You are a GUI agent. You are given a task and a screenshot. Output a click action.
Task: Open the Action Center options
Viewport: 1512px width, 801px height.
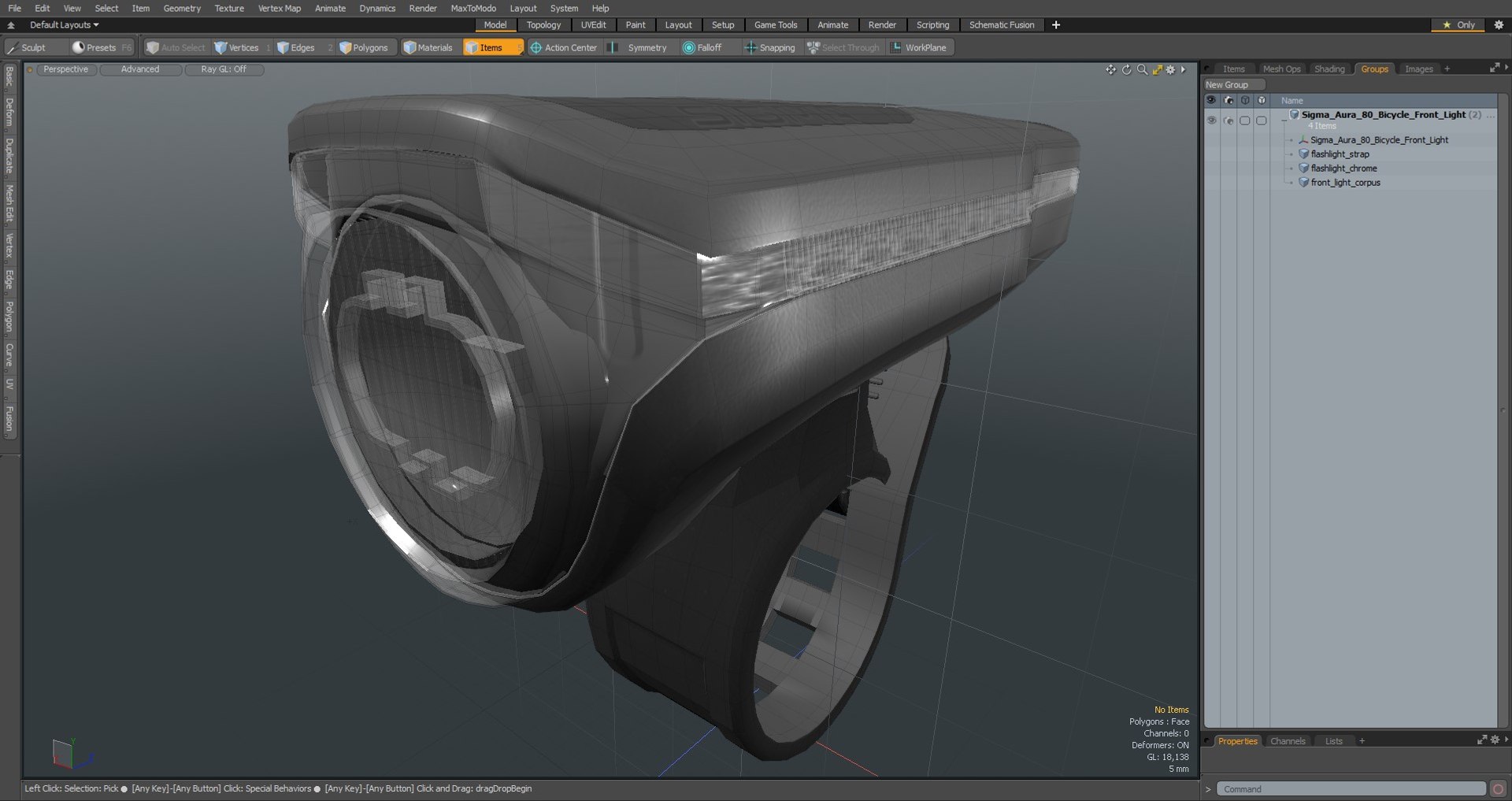coord(564,47)
